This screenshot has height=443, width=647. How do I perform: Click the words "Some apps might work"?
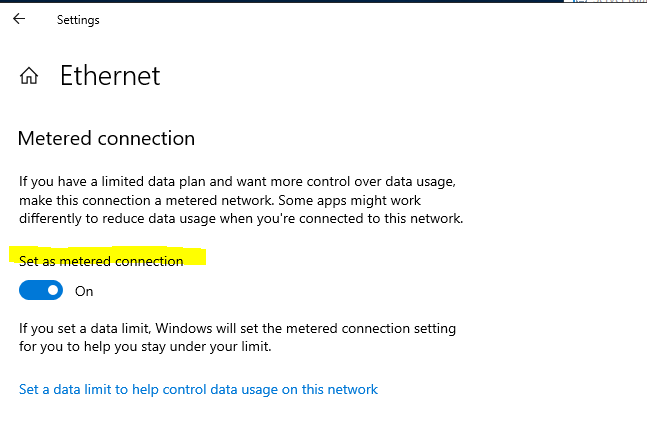point(349,200)
